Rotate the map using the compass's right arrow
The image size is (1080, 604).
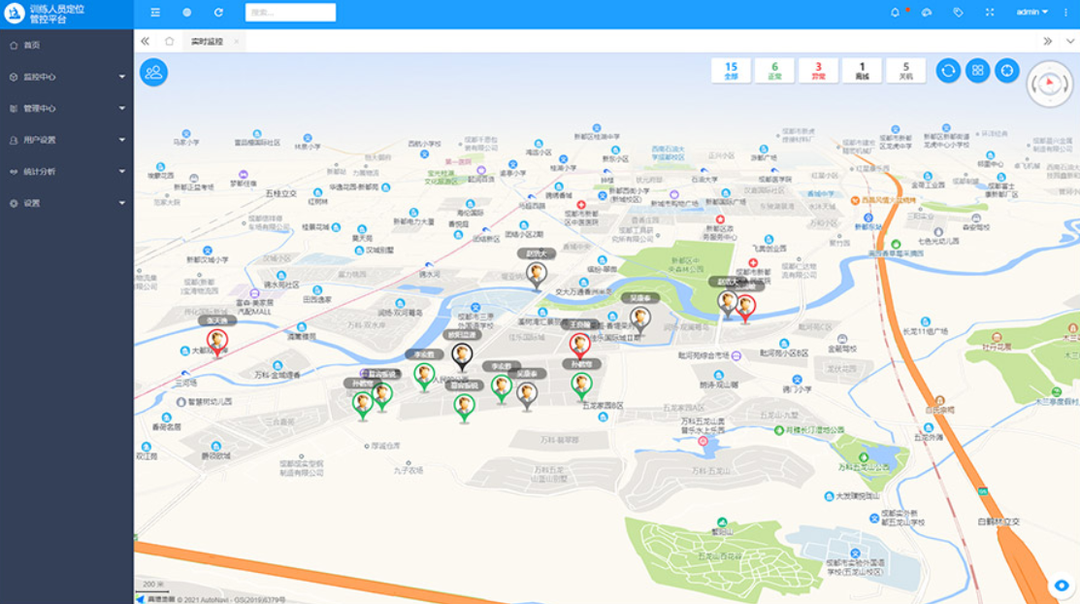(x=1066, y=85)
